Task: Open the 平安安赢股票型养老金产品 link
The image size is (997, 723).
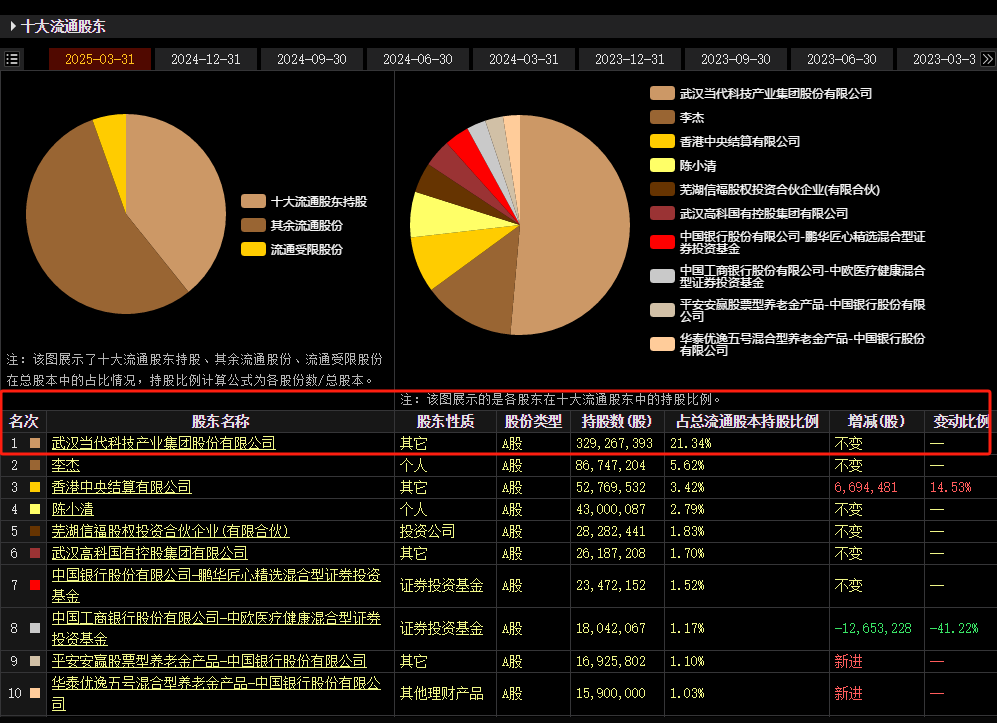Action: 207,661
